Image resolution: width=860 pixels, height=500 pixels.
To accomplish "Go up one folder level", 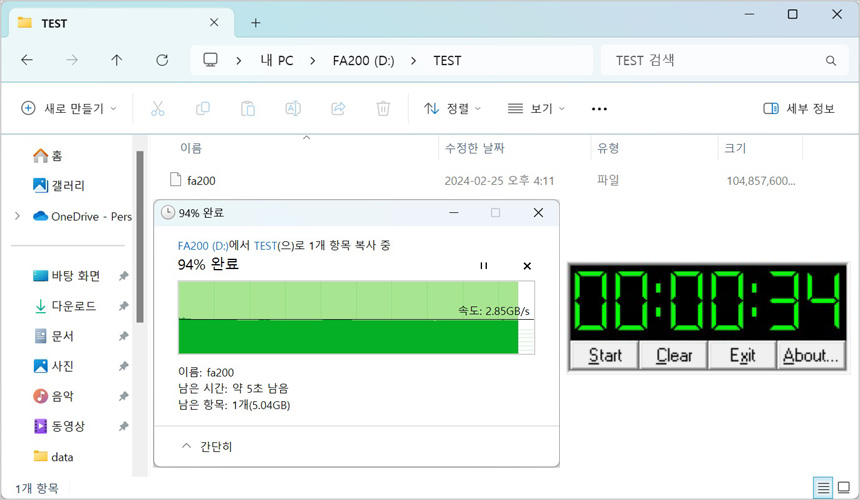I will point(116,60).
